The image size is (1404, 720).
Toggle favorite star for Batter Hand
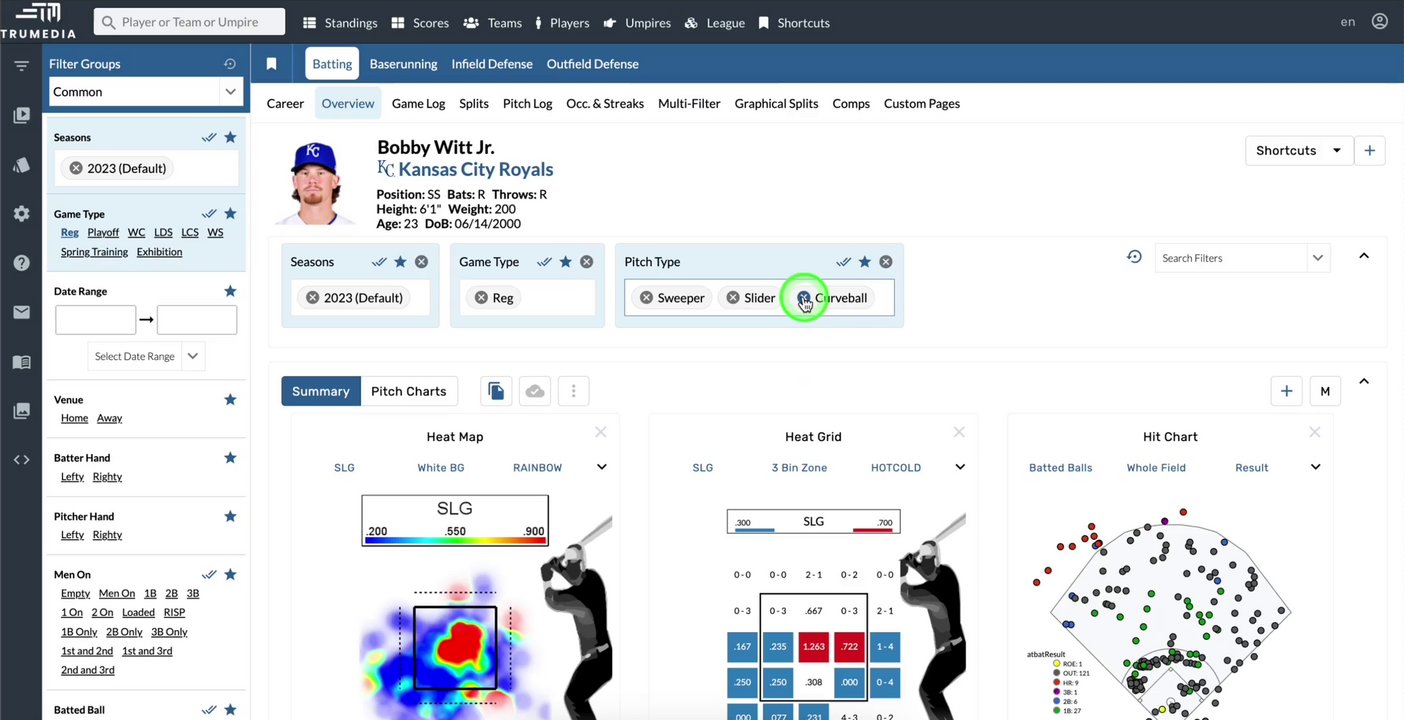click(230, 458)
